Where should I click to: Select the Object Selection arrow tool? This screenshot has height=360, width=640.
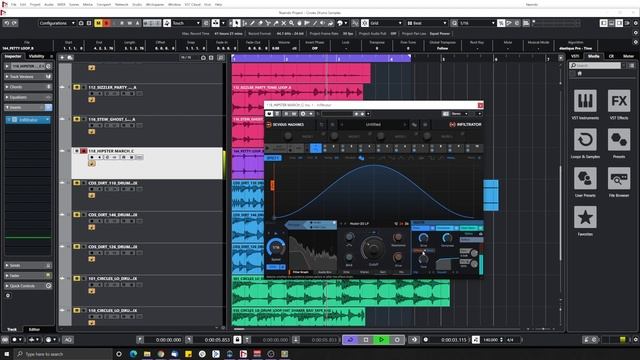click(x=237, y=23)
